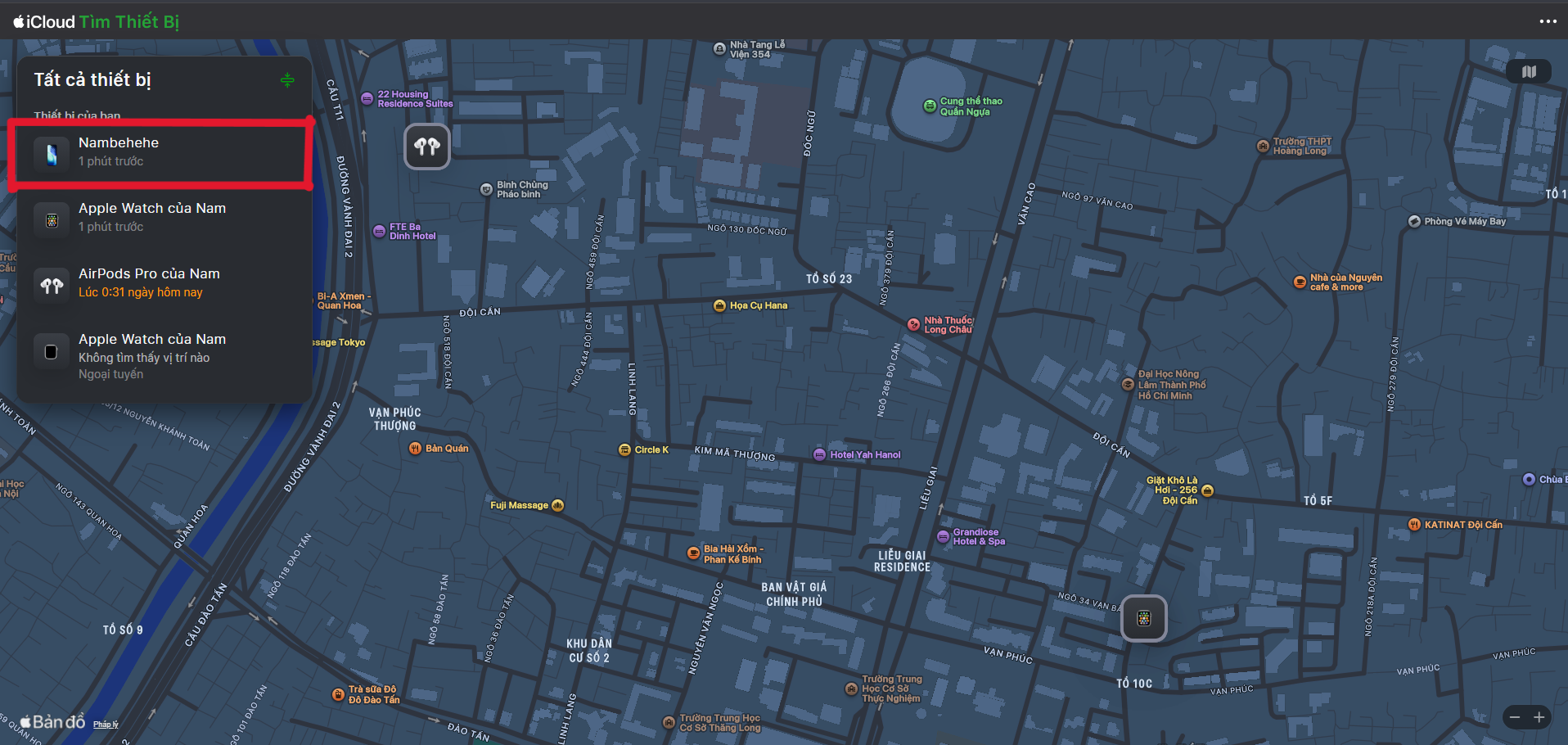This screenshot has height=745, width=1568.
Task: Click the KATINAT Đội Cấn marker
Action: [x=1414, y=525]
